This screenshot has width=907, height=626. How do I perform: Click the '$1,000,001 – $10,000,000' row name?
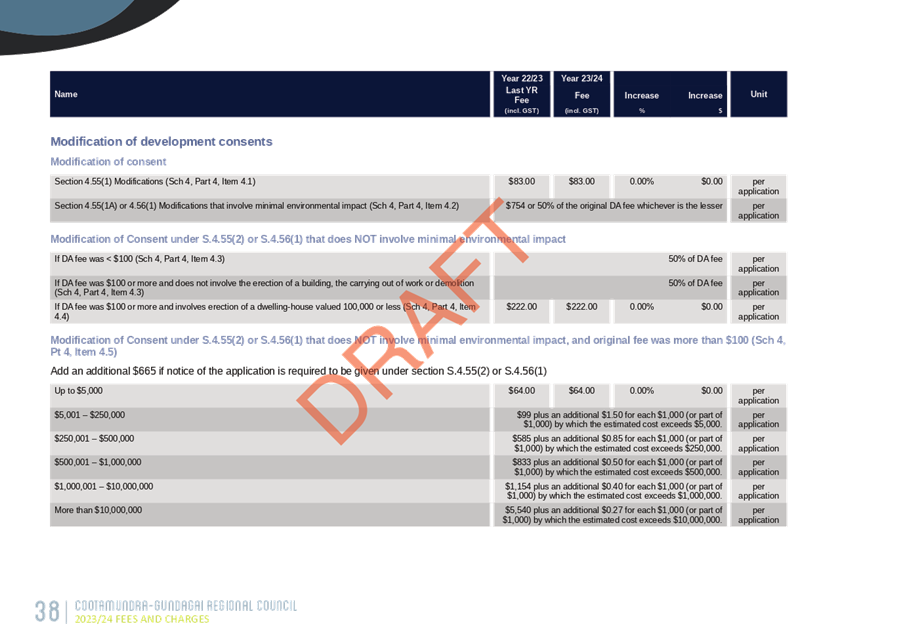(104, 487)
